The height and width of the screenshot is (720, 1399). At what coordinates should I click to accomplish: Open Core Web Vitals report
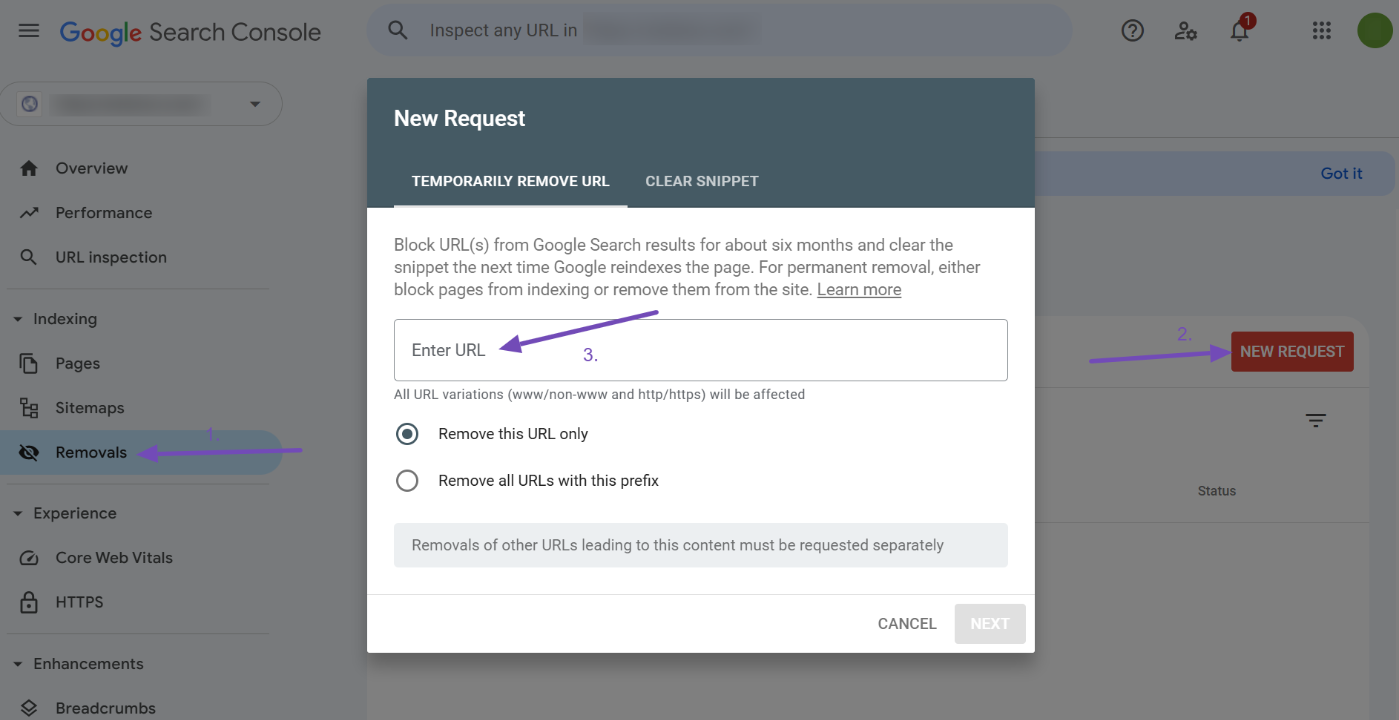coord(113,558)
